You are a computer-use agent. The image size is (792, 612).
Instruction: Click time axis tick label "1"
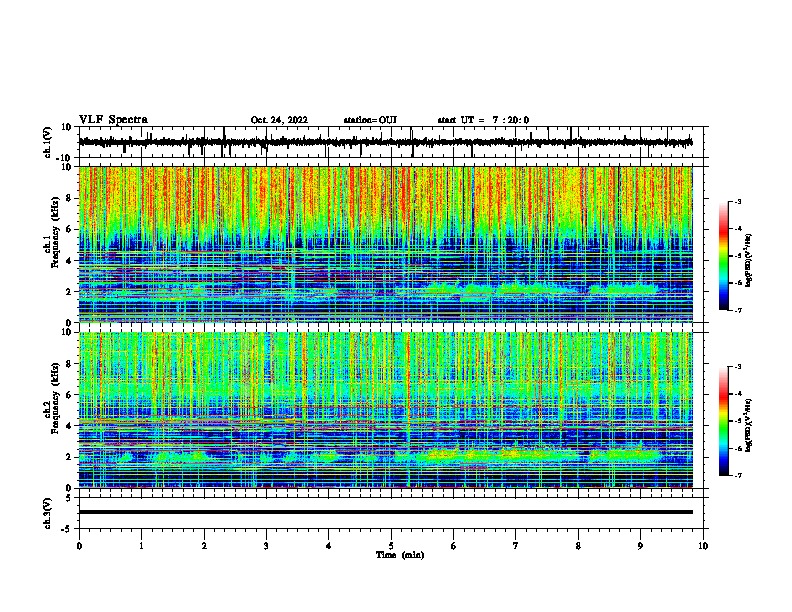point(141,546)
